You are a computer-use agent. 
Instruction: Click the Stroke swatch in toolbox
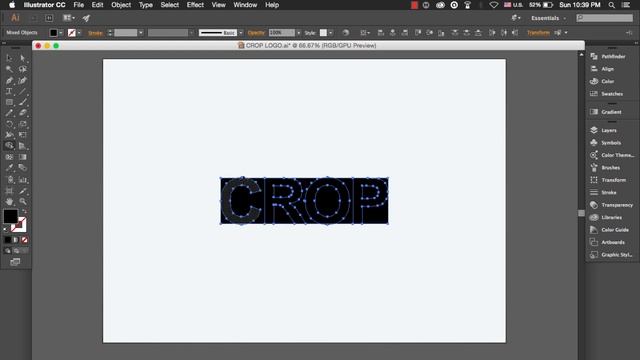point(20,226)
